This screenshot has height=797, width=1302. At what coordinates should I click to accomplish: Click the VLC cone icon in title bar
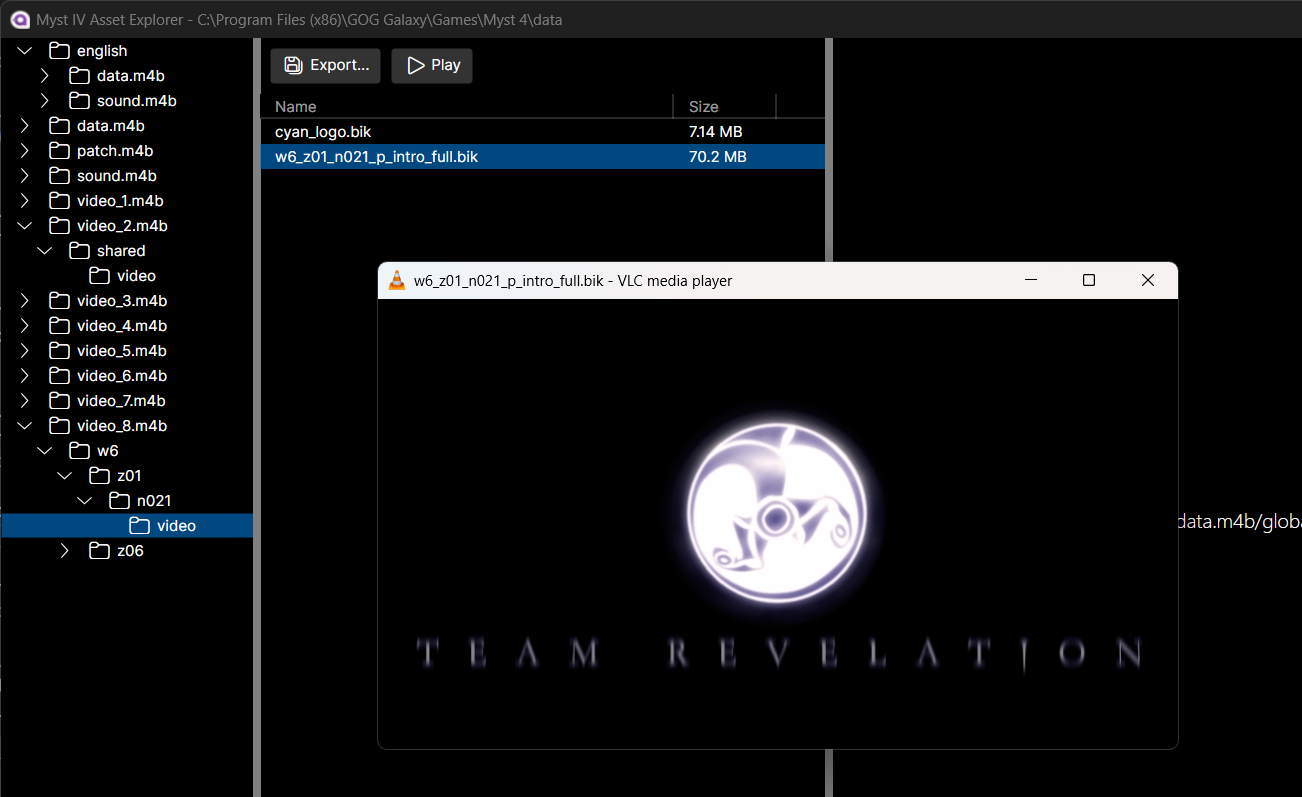[397, 281]
